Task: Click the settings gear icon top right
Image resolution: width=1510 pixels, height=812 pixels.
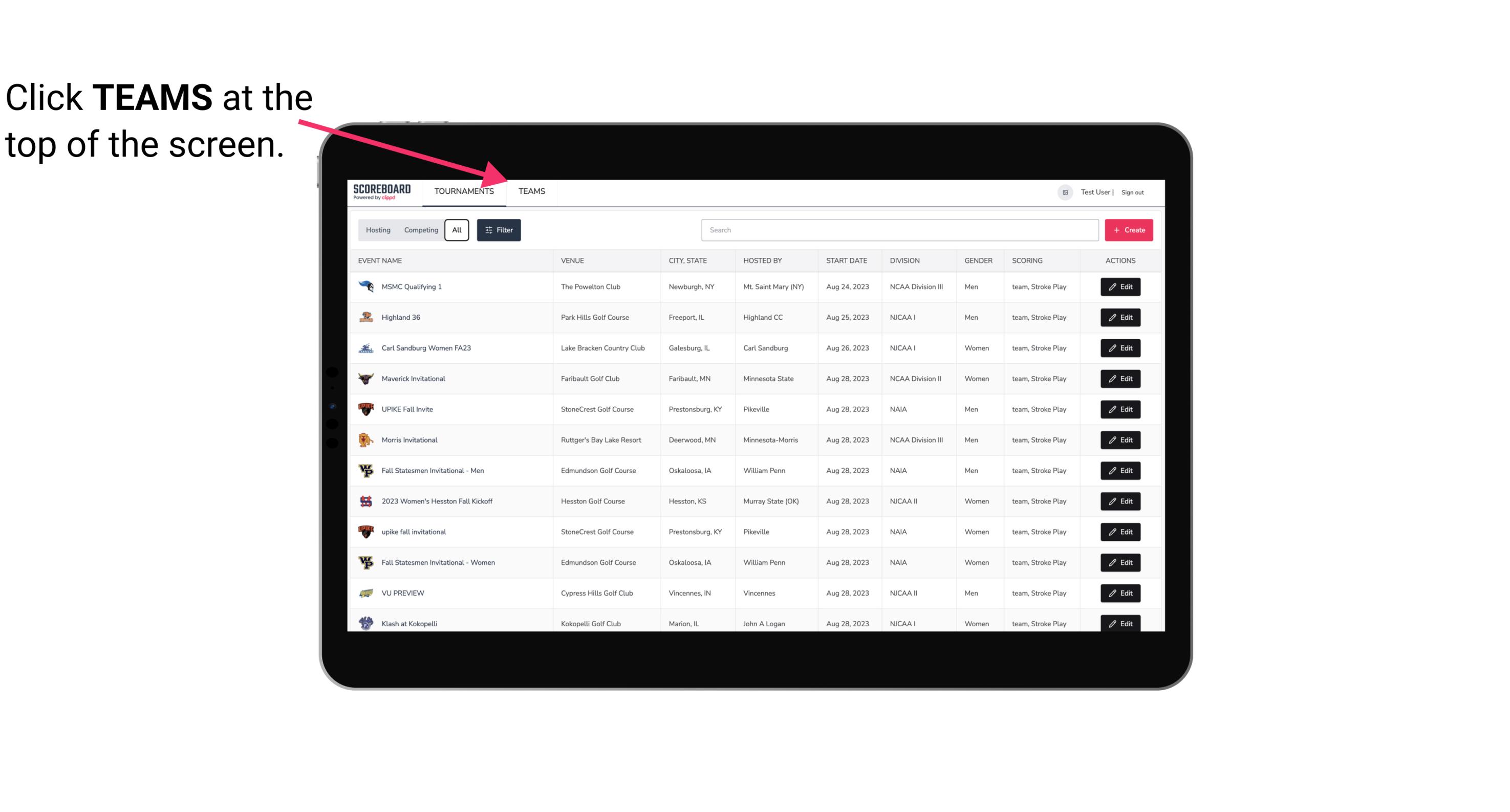Action: point(1062,192)
